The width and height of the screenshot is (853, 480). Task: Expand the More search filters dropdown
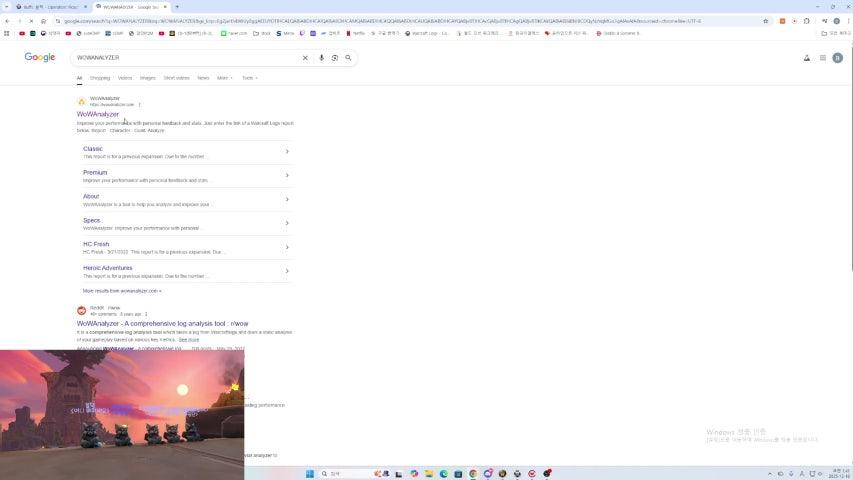click(x=225, y=78)
